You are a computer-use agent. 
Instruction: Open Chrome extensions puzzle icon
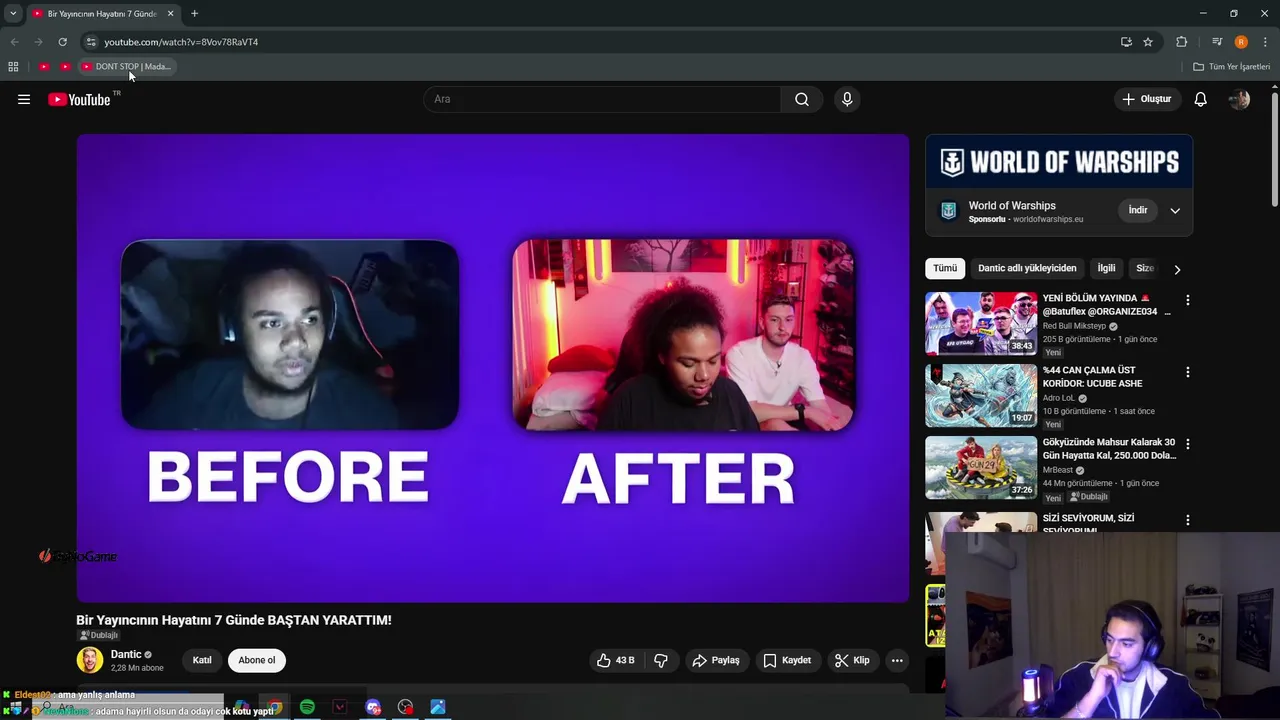coord(1182,42)
